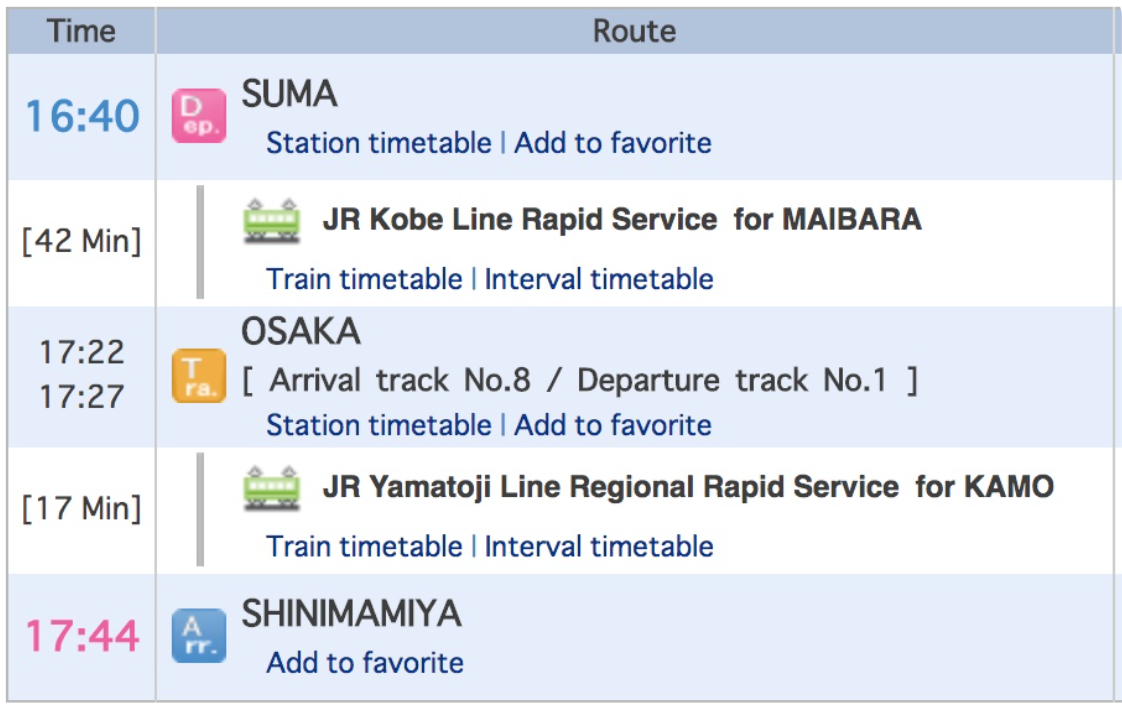Add SUMA station to favorite
Viewport: 1122px width, 710px height.
pyautogui.click(x=613, y=143)
